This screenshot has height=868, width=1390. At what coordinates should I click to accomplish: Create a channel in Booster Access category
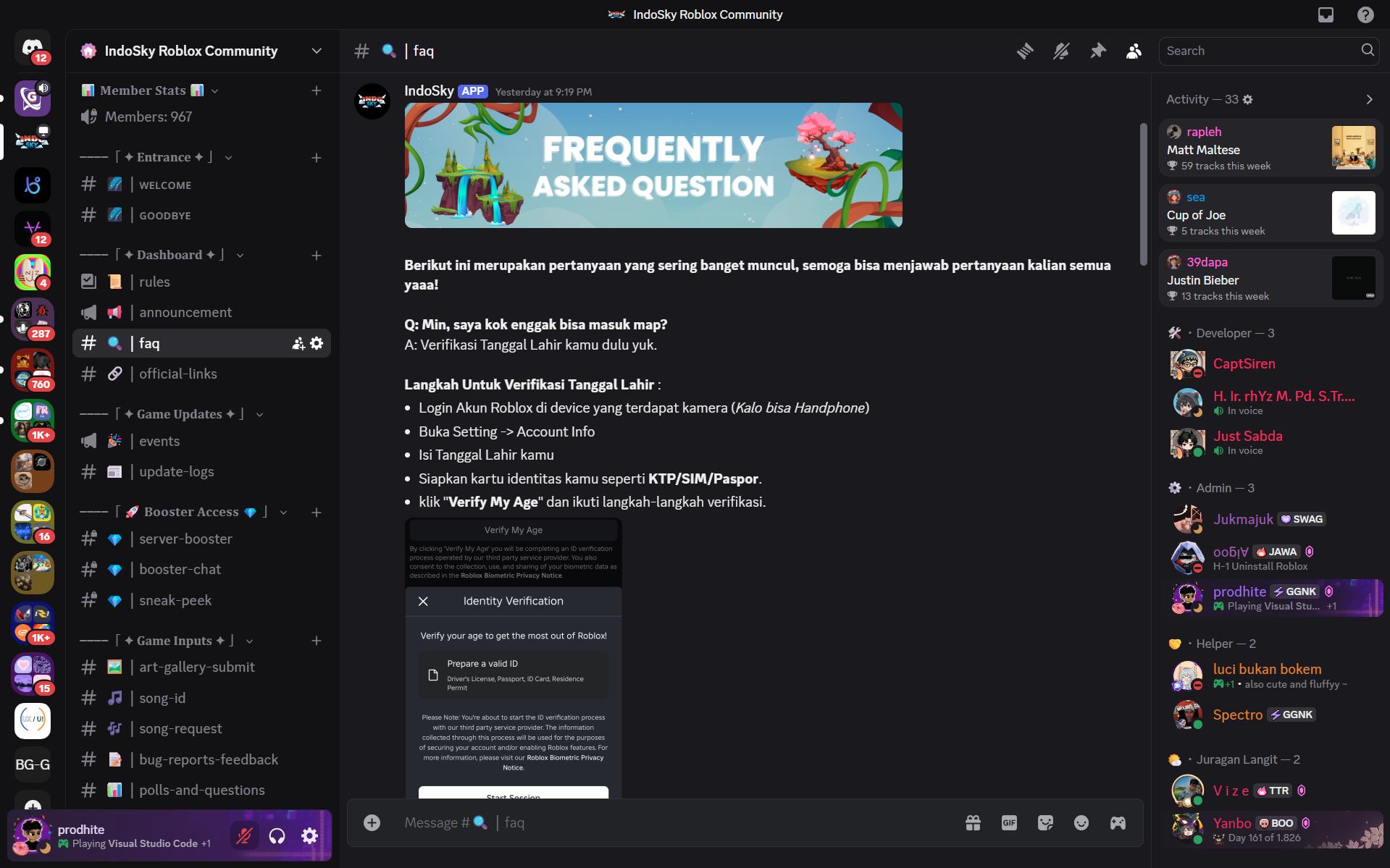317,513
